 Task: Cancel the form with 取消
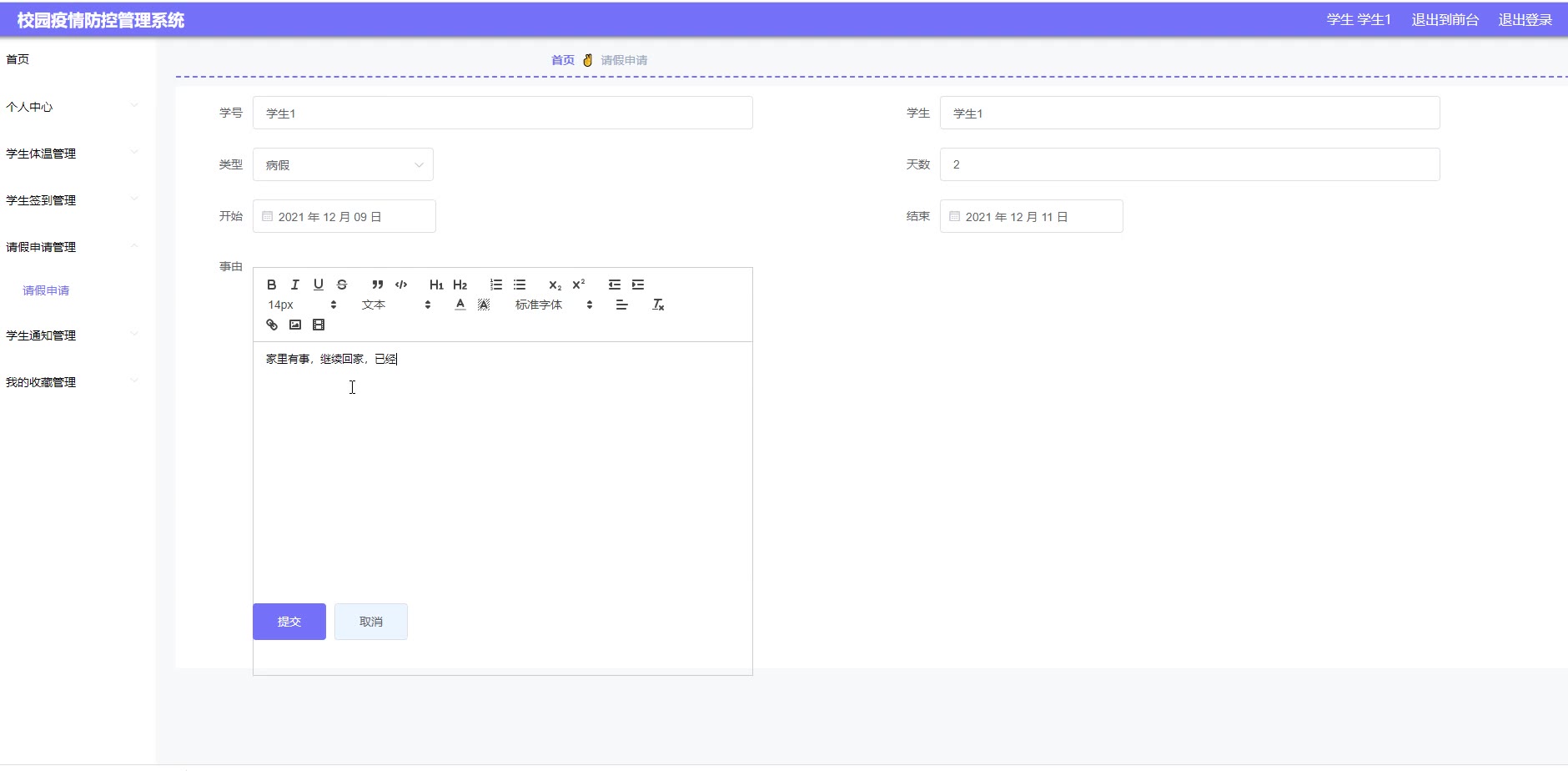[x=371, y=622]
